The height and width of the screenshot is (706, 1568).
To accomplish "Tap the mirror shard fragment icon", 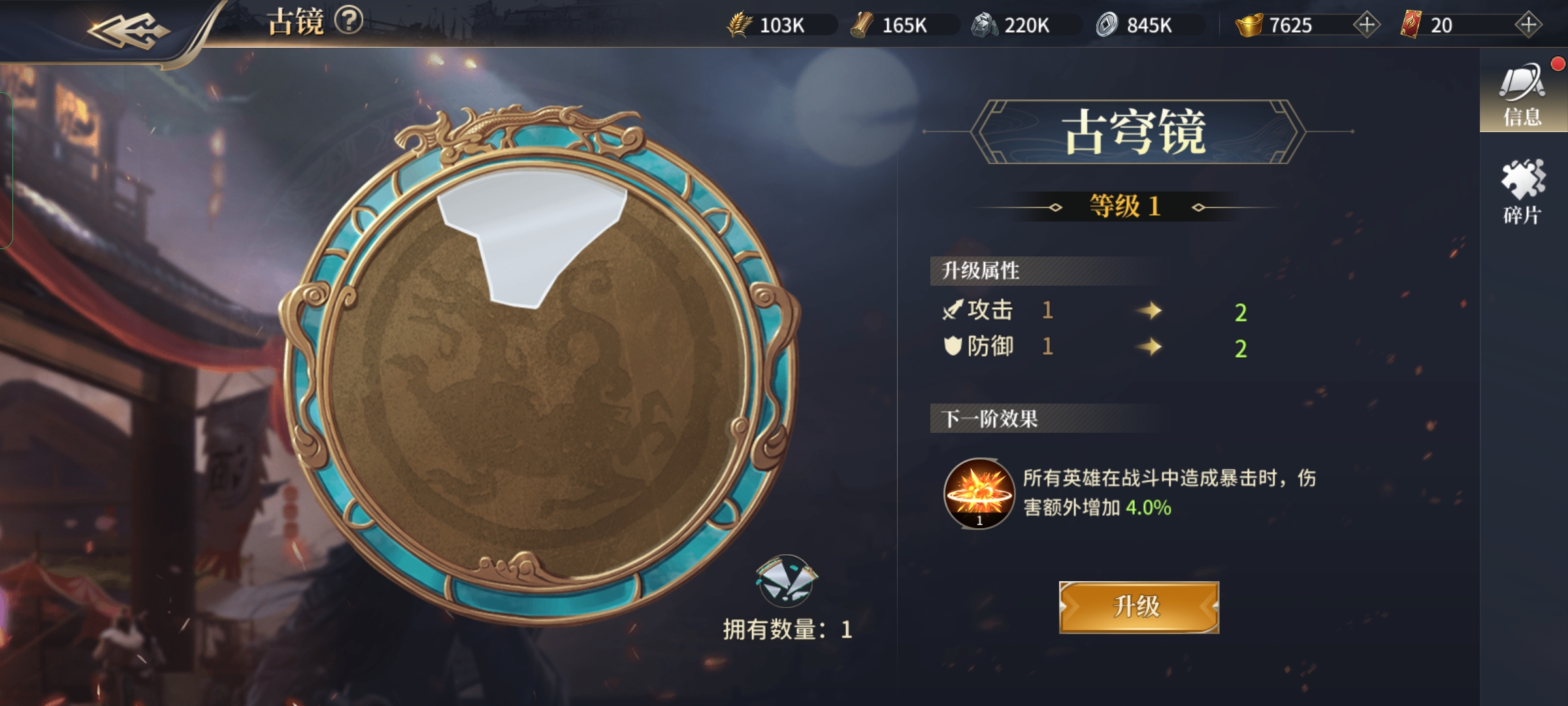I will tap(786, 580).
